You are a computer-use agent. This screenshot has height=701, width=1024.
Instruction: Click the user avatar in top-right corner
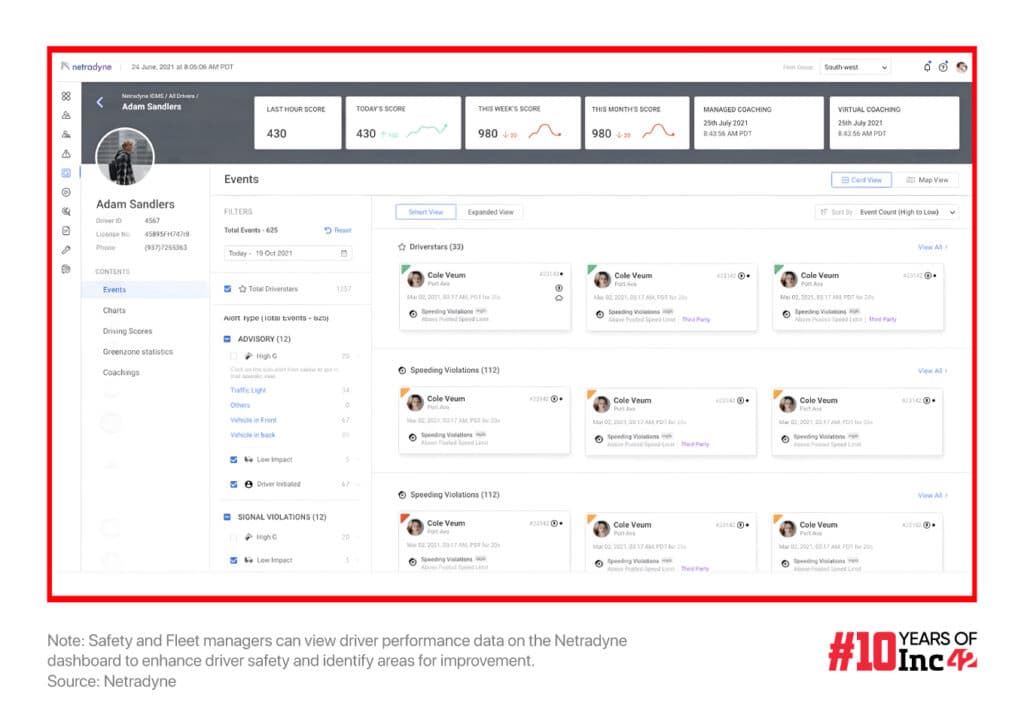(x=961, y=67)
